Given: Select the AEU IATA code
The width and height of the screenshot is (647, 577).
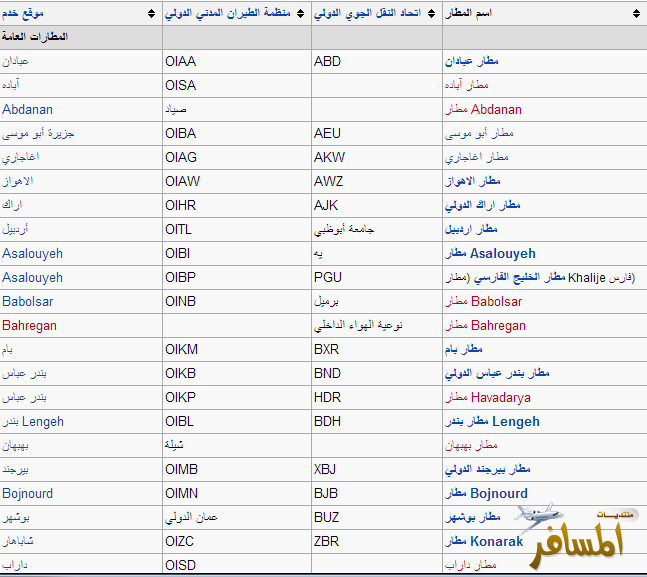Looking at the screenshot, I should click(x=327, y=133).
